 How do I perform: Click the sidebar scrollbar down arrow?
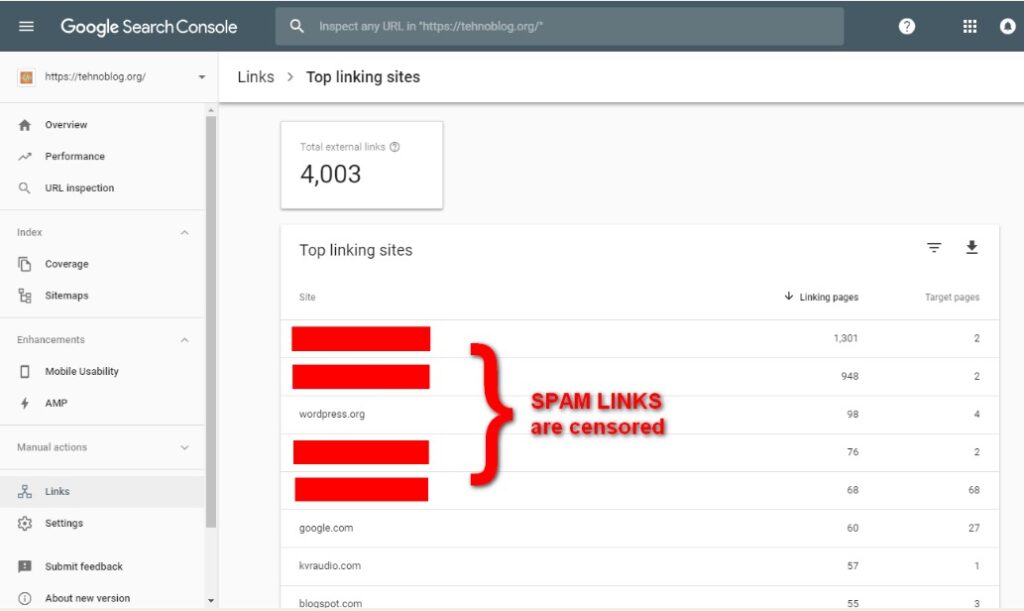click(211, 601)
